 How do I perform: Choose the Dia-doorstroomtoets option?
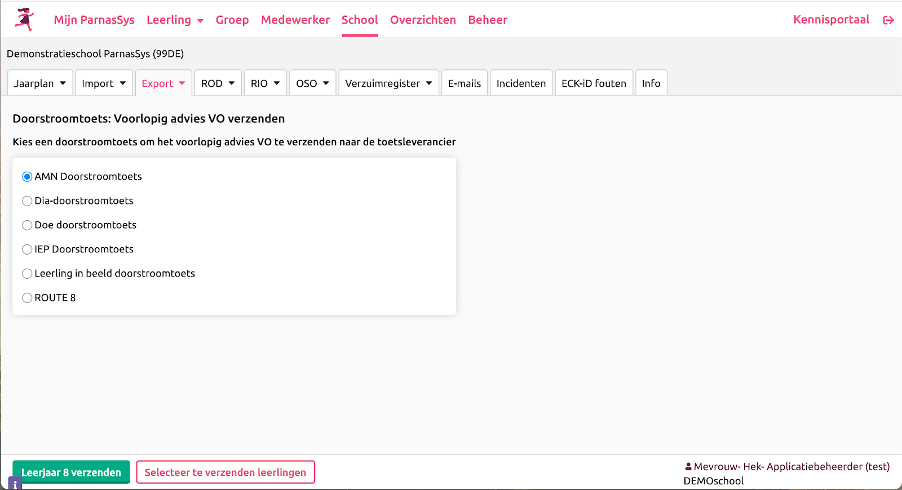tap(27, 201)
